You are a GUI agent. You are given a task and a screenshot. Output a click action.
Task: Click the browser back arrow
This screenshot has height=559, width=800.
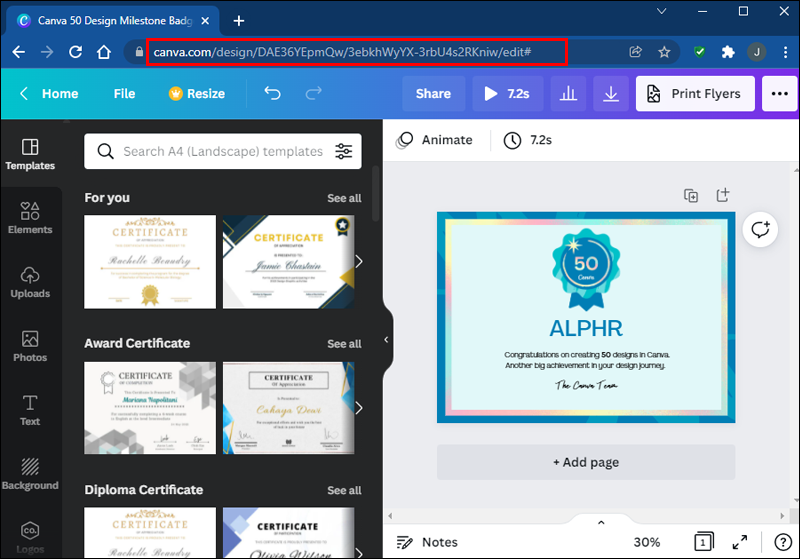(19, 52)
